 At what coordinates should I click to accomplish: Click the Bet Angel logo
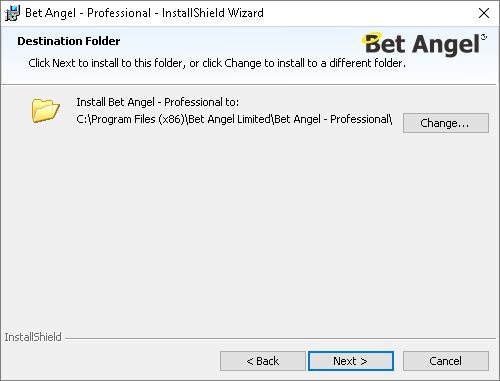pos(424,44)
